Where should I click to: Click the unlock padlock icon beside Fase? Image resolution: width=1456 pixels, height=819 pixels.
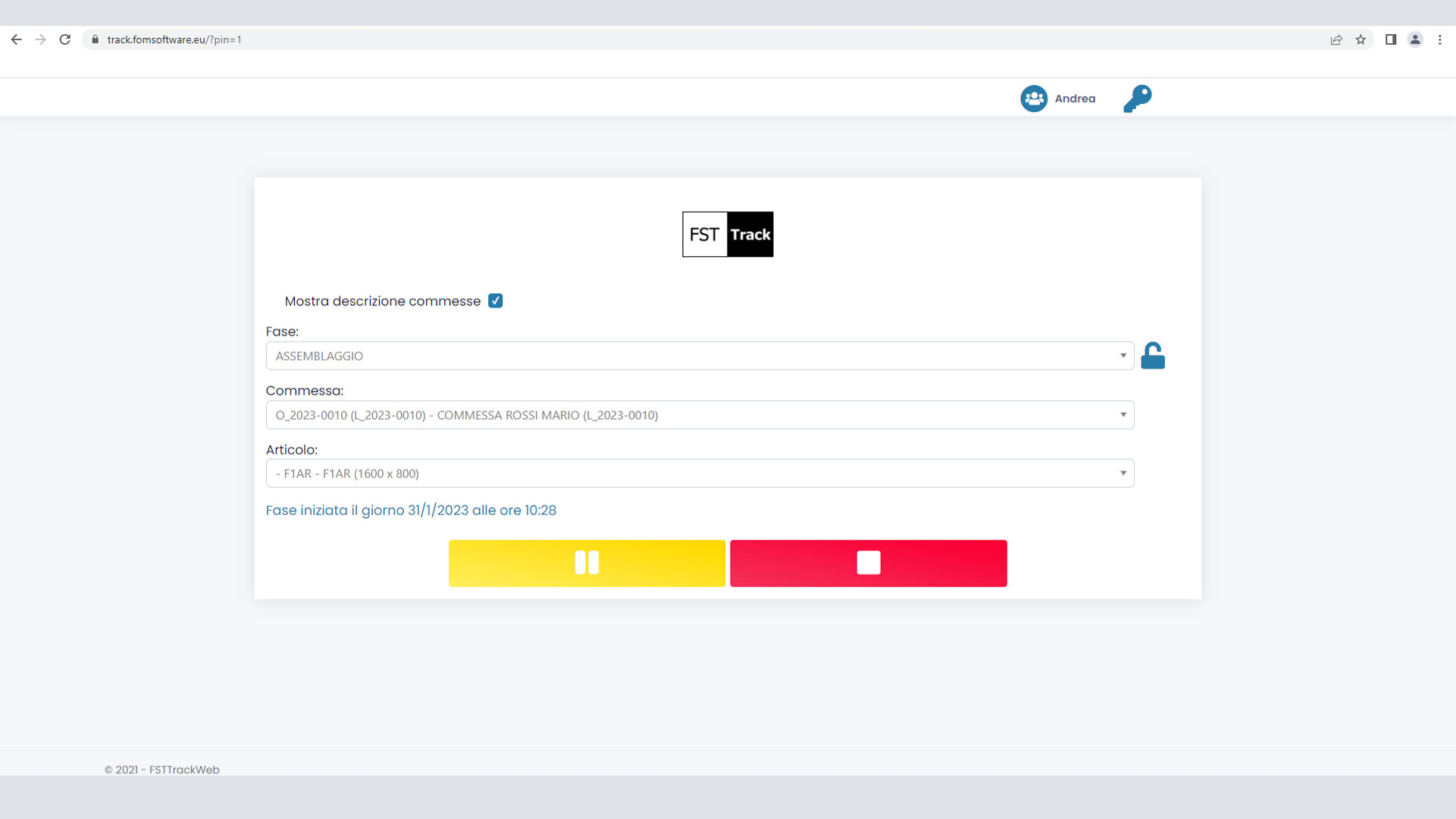tap(1153, 355)
